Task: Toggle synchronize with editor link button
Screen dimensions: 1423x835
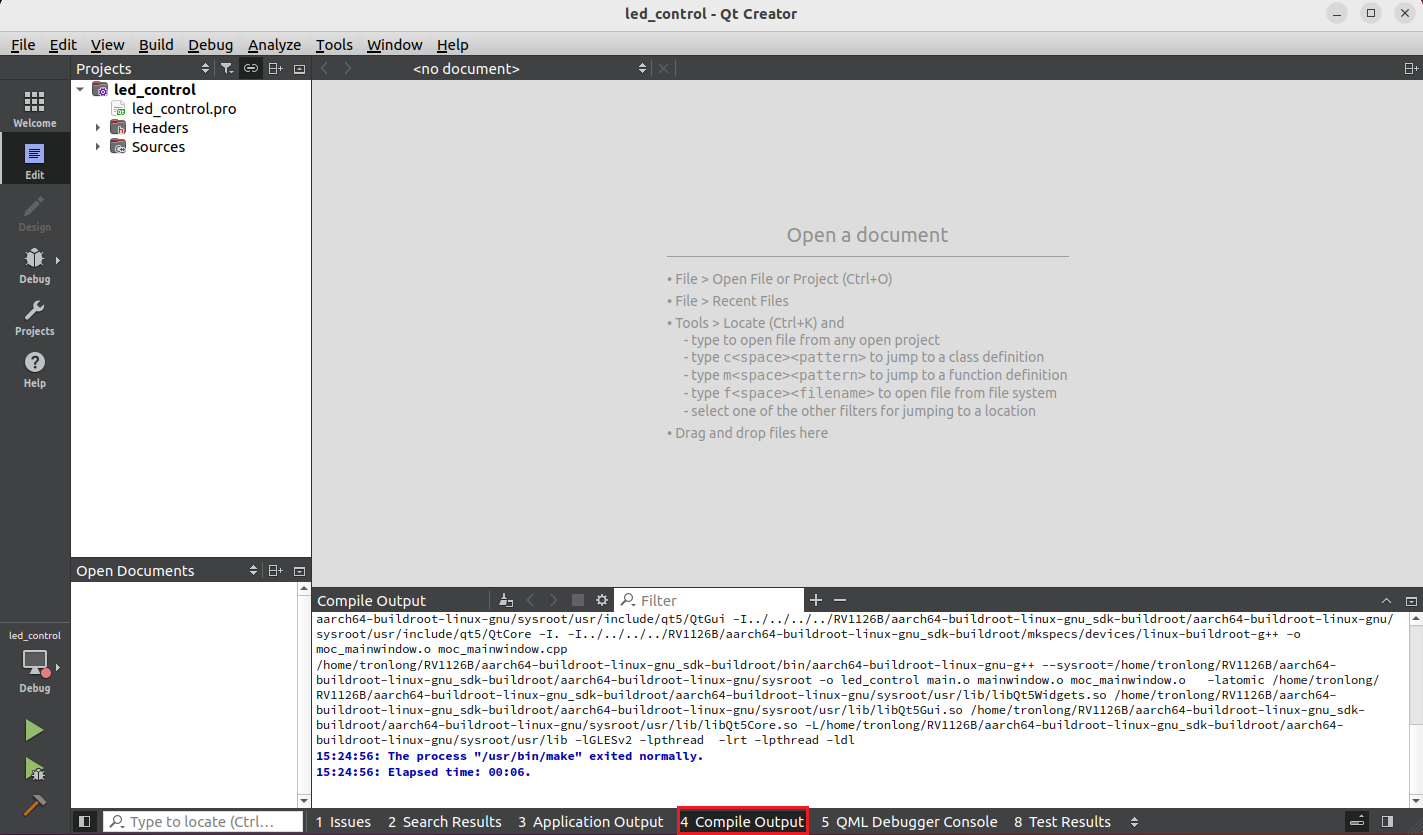Action: tap(251, 68)
